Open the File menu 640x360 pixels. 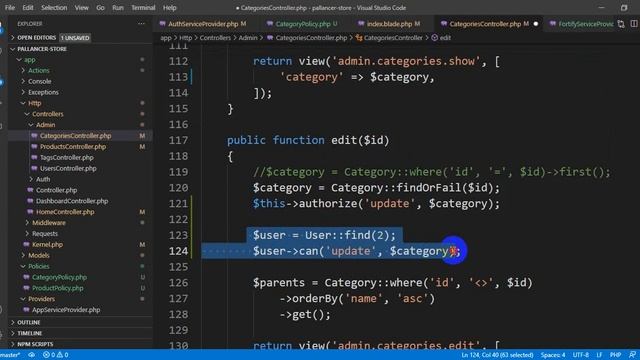click(10, 8)
